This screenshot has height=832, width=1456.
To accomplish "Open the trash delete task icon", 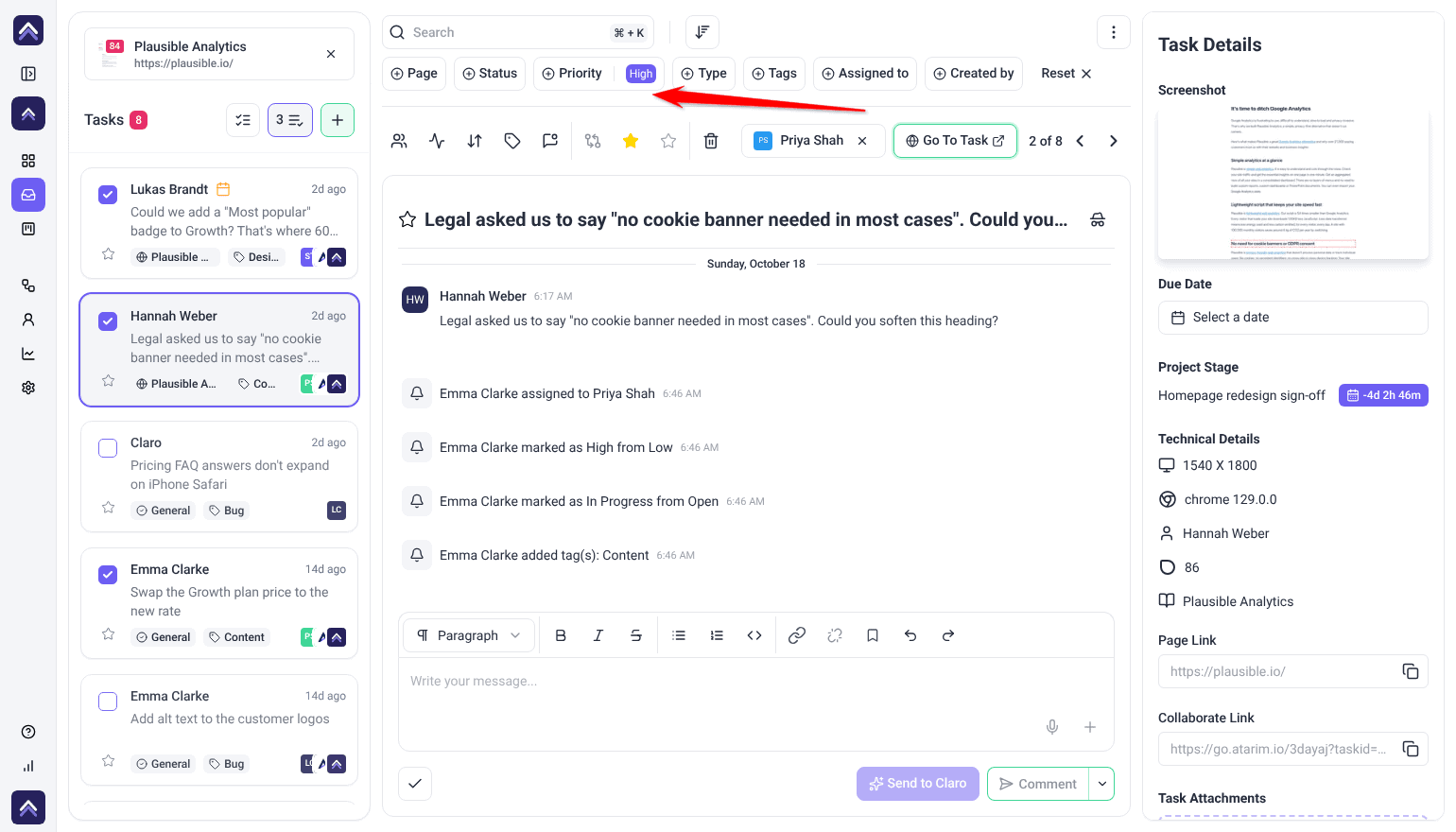I will point(711,141).
